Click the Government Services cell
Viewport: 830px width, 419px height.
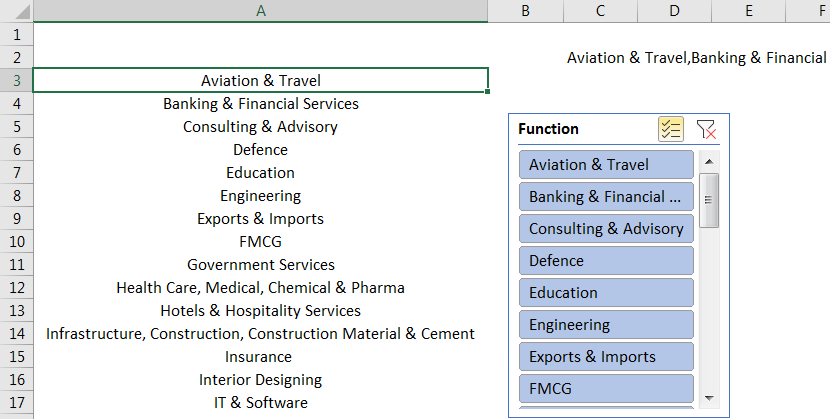click(x=261, y=265)
